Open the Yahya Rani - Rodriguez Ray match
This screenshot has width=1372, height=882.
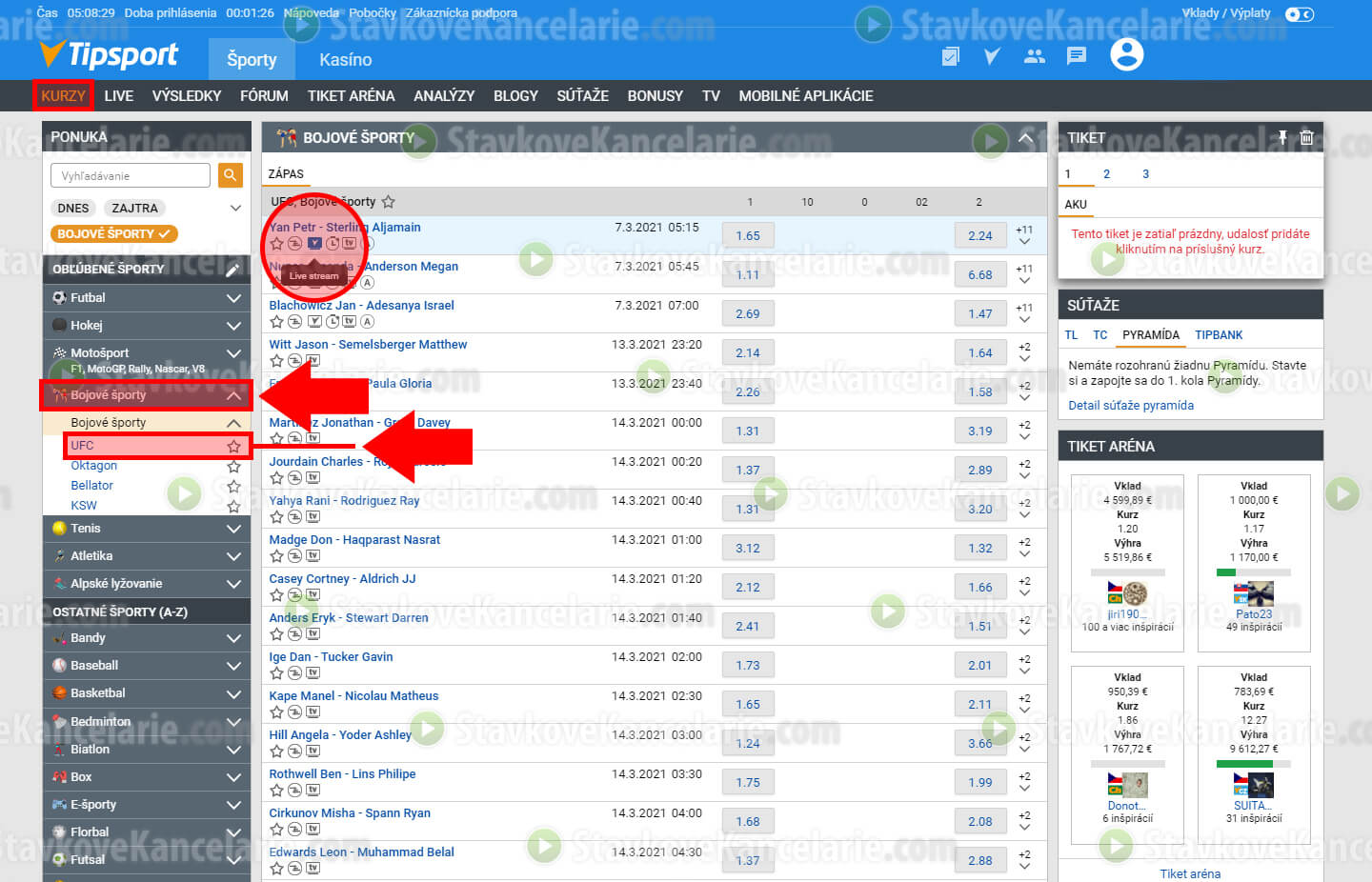pyautogui.click(x=344, y=501)
